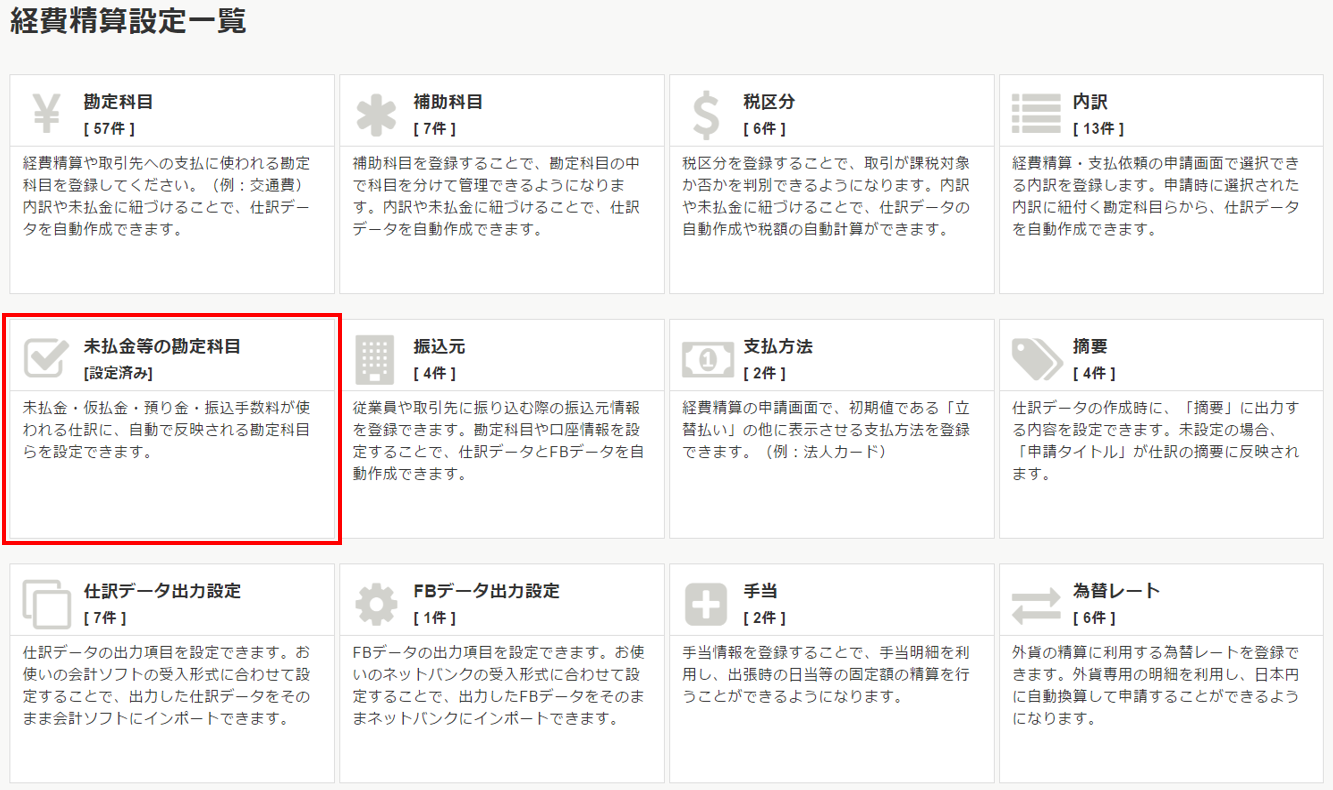Click the plus icon for 手当
The image size is (1333, 790).
point(706,603)
